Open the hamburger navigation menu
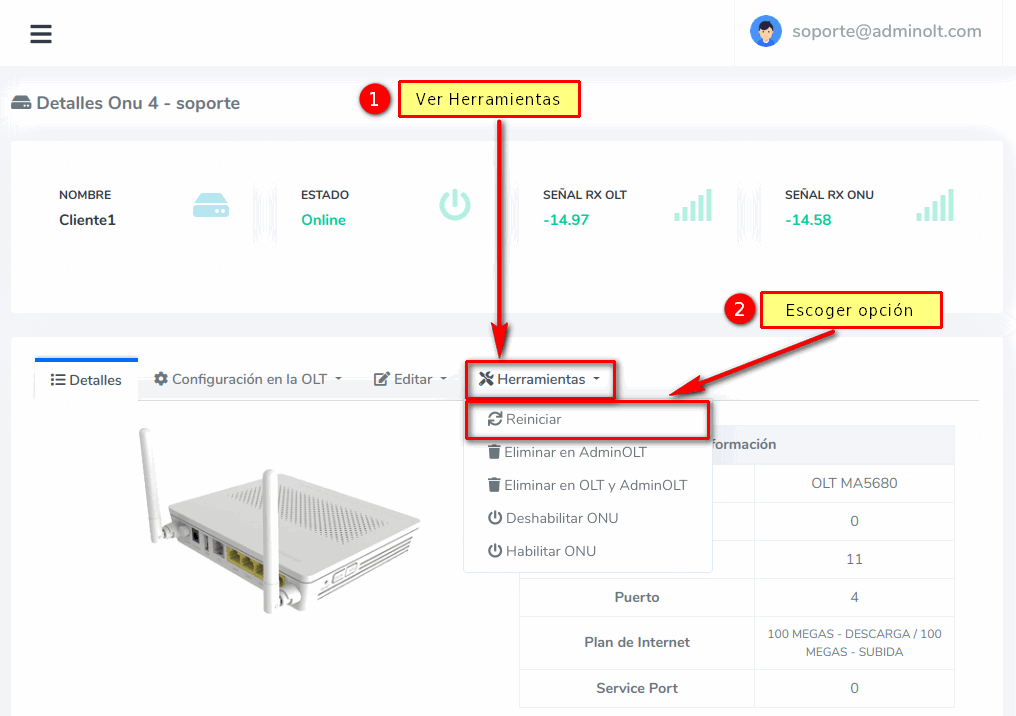Image resolution: width=1016 pixels, height=716 pixels. pyautogui.click(x=40, y=34)
